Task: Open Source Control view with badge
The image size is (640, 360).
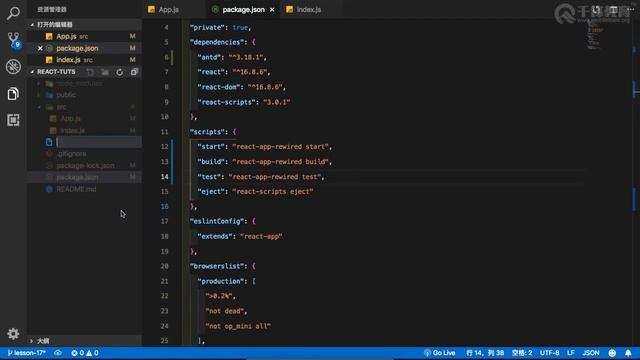Action: (x=13, y=40)
